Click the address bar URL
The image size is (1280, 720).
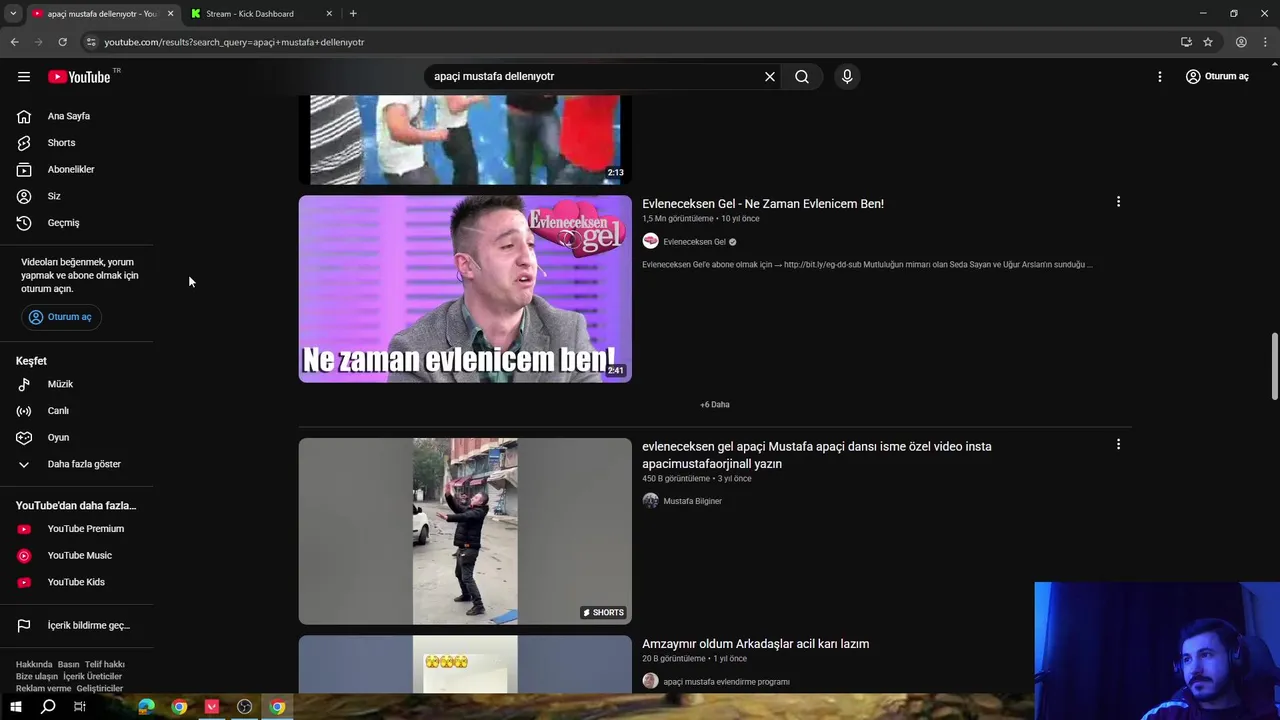point(234,42)
